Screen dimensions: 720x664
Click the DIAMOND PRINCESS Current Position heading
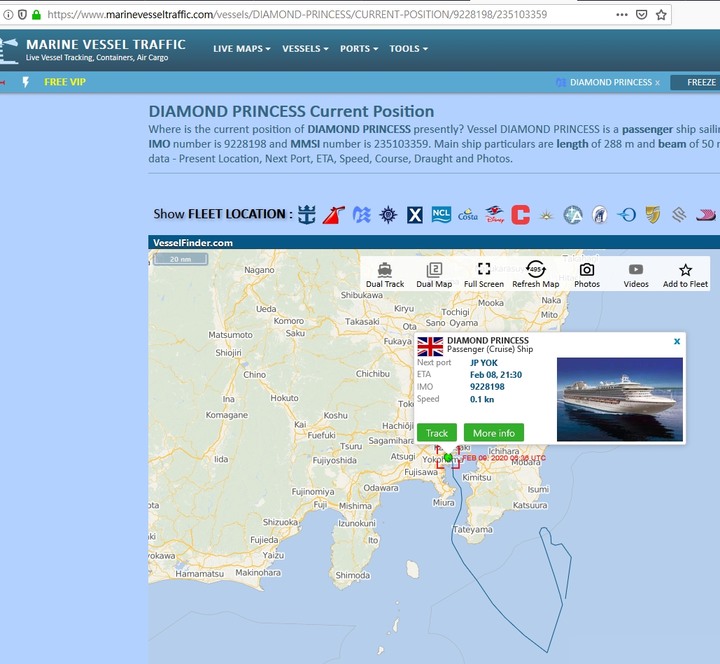tap(291, 111)
